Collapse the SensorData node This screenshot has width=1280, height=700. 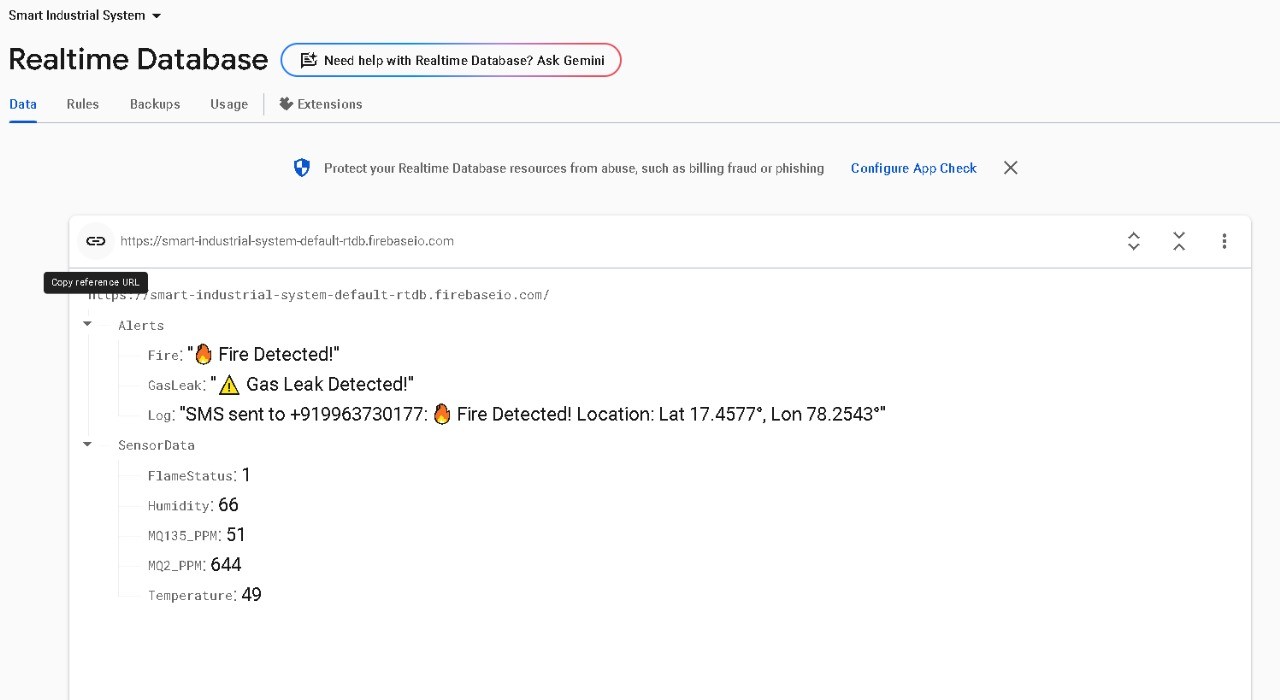pyautogui.click(x=87, y=444)
